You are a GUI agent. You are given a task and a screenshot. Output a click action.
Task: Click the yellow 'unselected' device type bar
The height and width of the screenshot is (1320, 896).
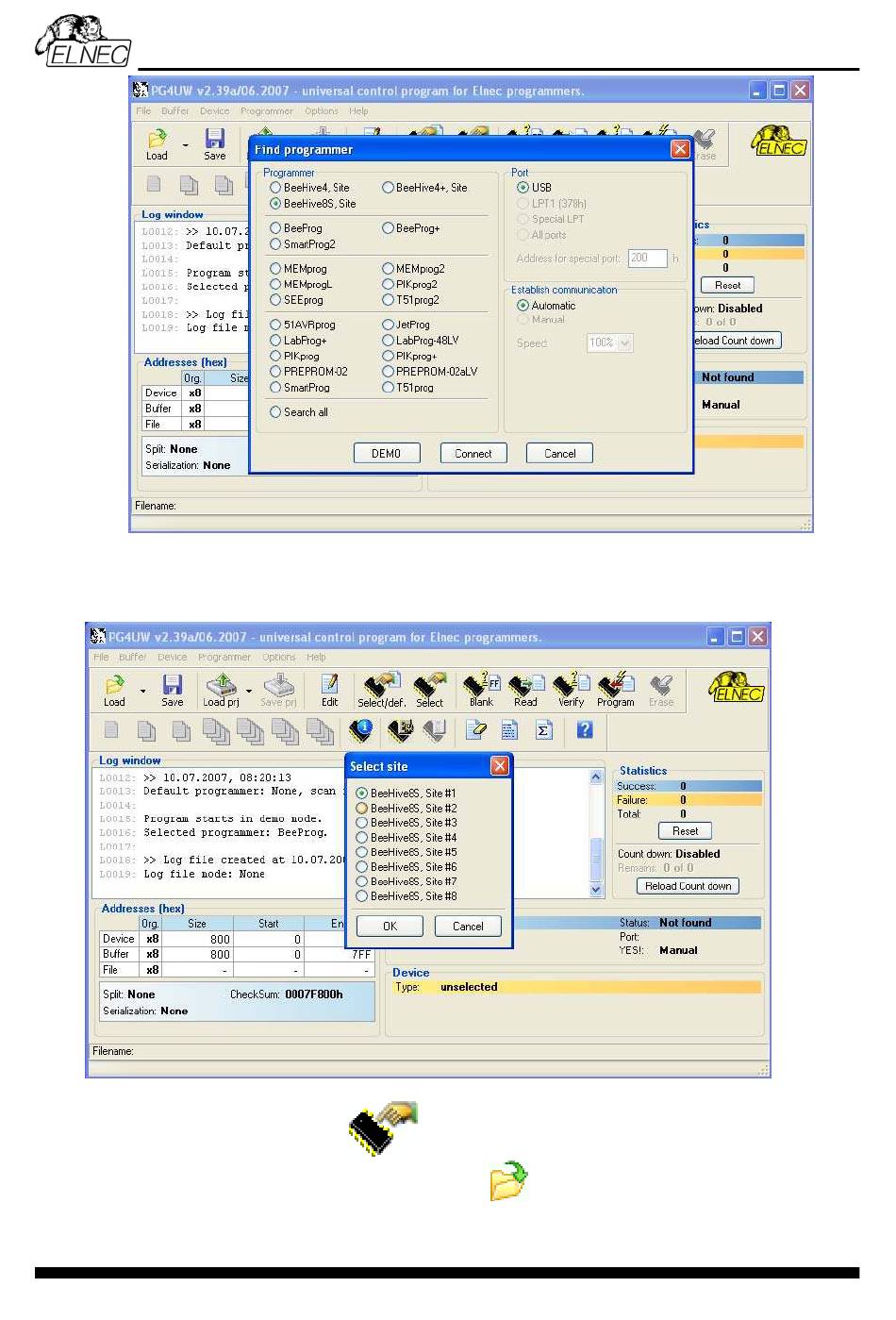coord(576,987)
